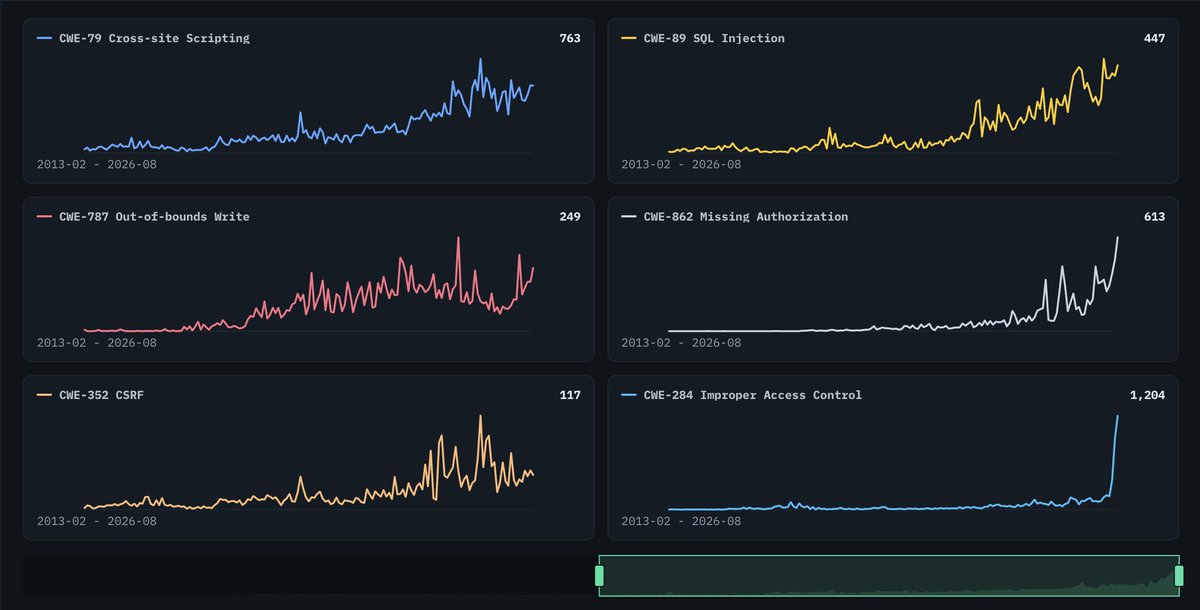The height and width of the screenshot is (610, 1200).
Task: Click the Improper Access Control sparkline chart
Action: [x=893, y=462]
